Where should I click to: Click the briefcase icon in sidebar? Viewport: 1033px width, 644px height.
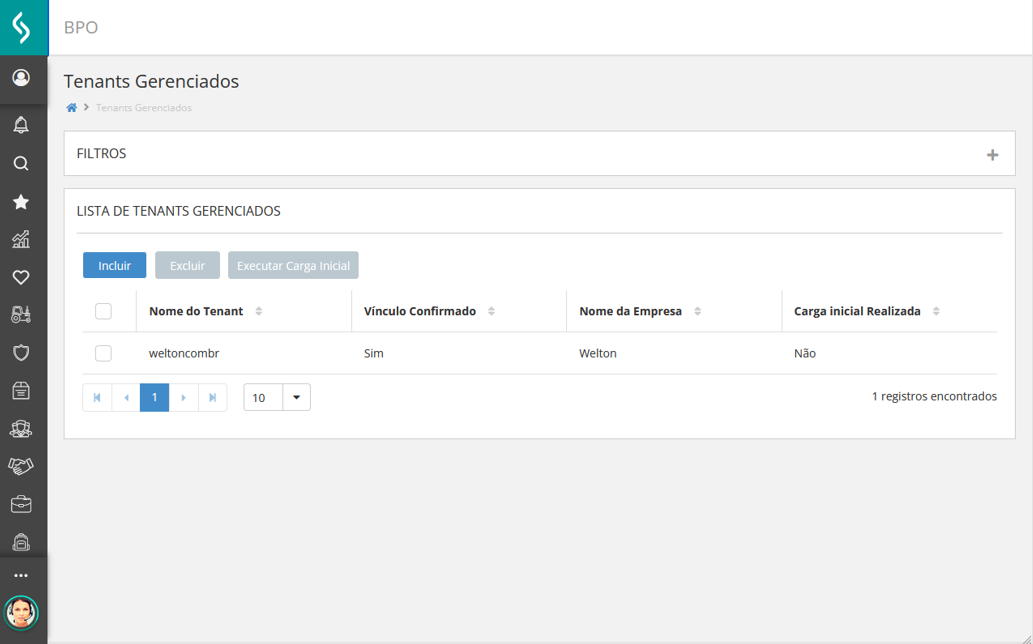tap(21, 504)
